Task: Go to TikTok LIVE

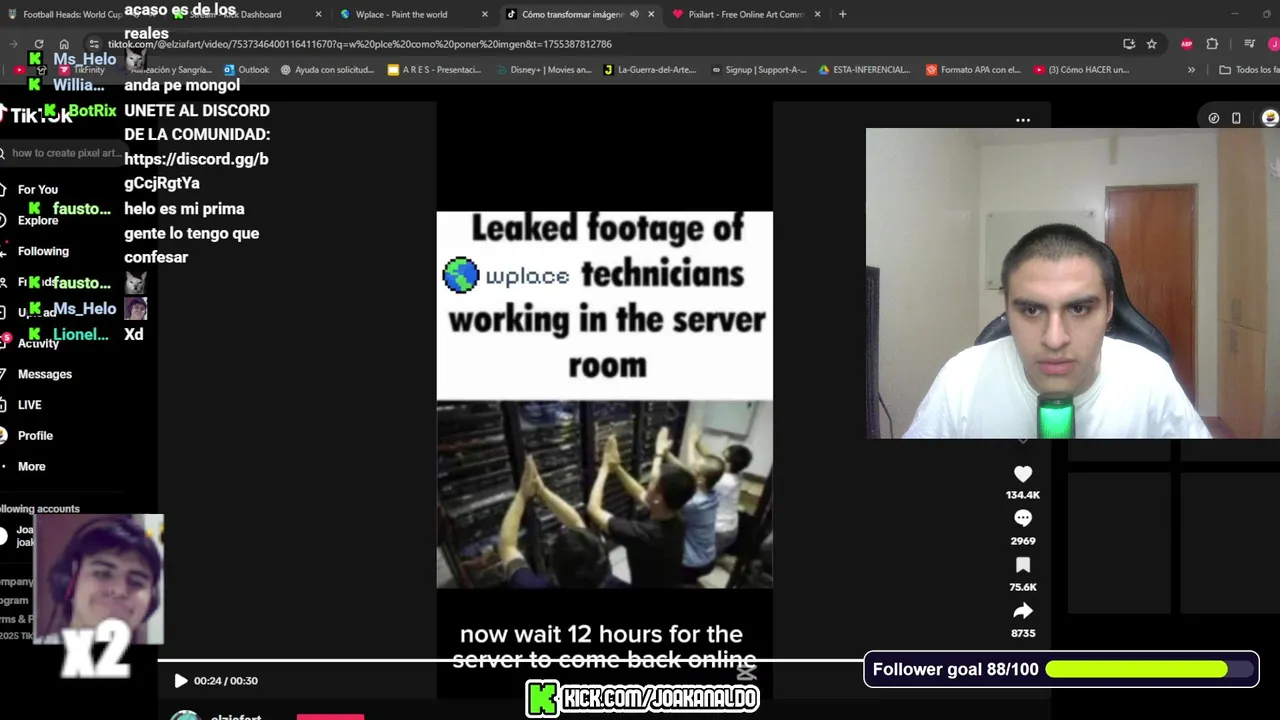Action: click(30, 405)
